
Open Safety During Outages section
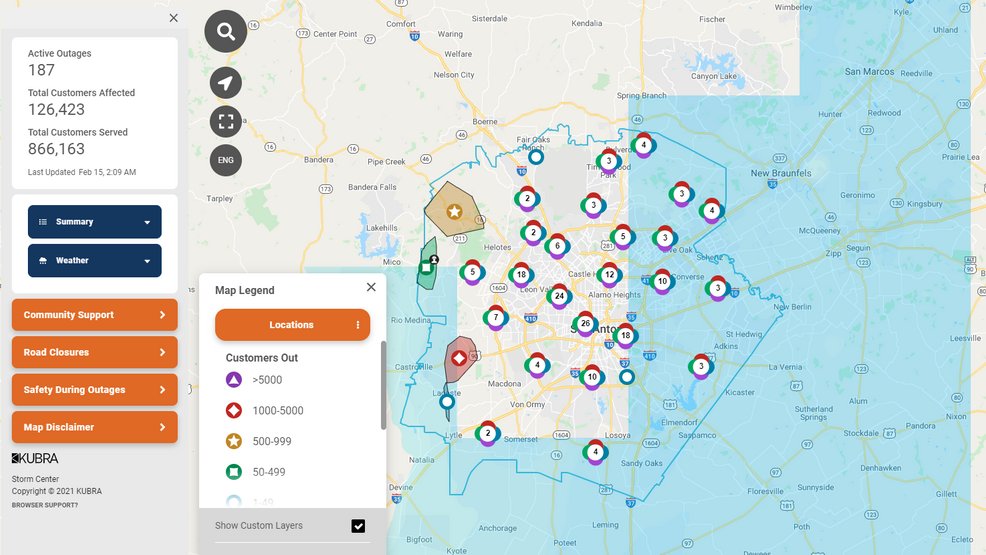click(94, 390)
